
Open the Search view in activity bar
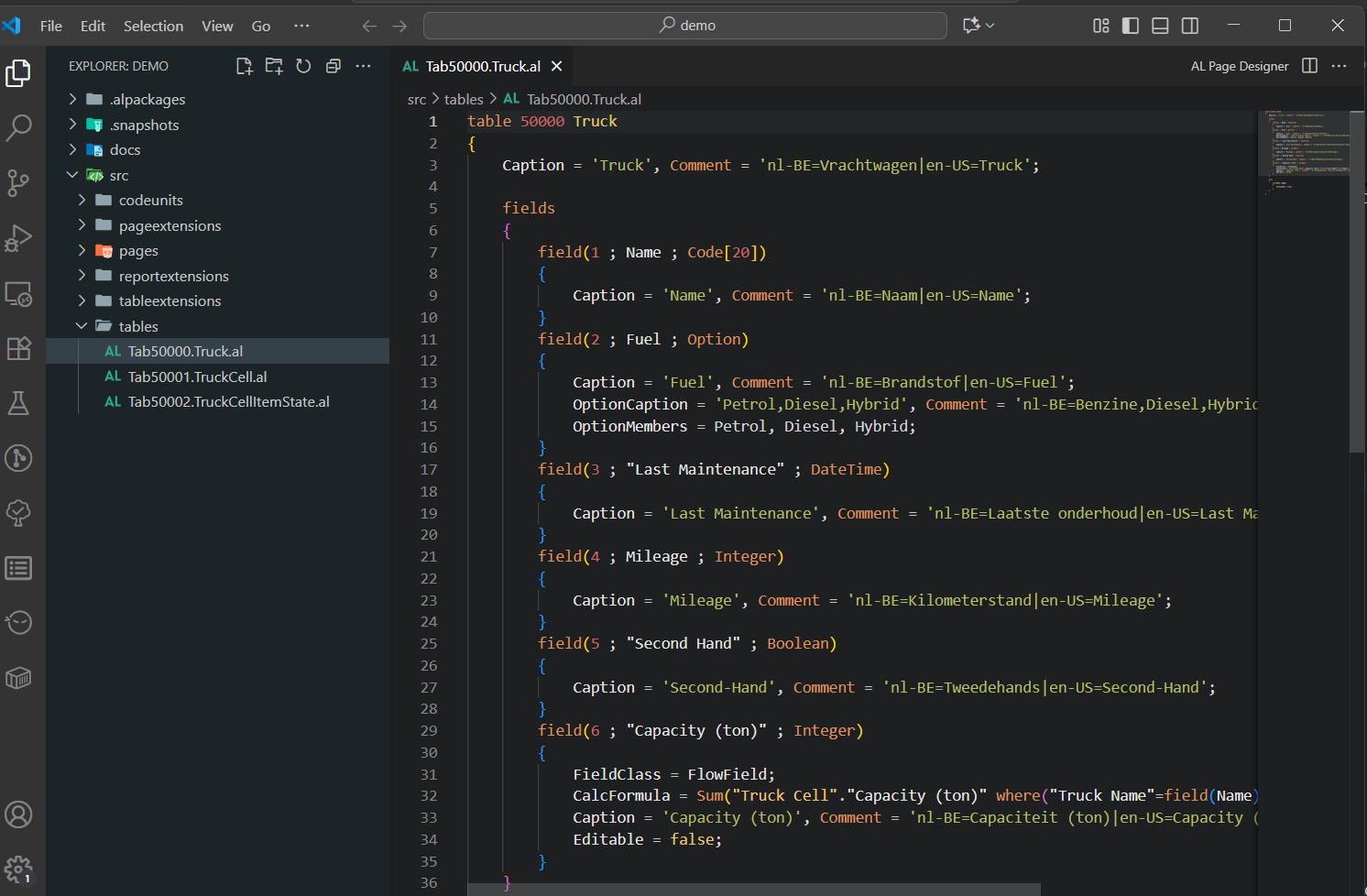pos(18,127)
